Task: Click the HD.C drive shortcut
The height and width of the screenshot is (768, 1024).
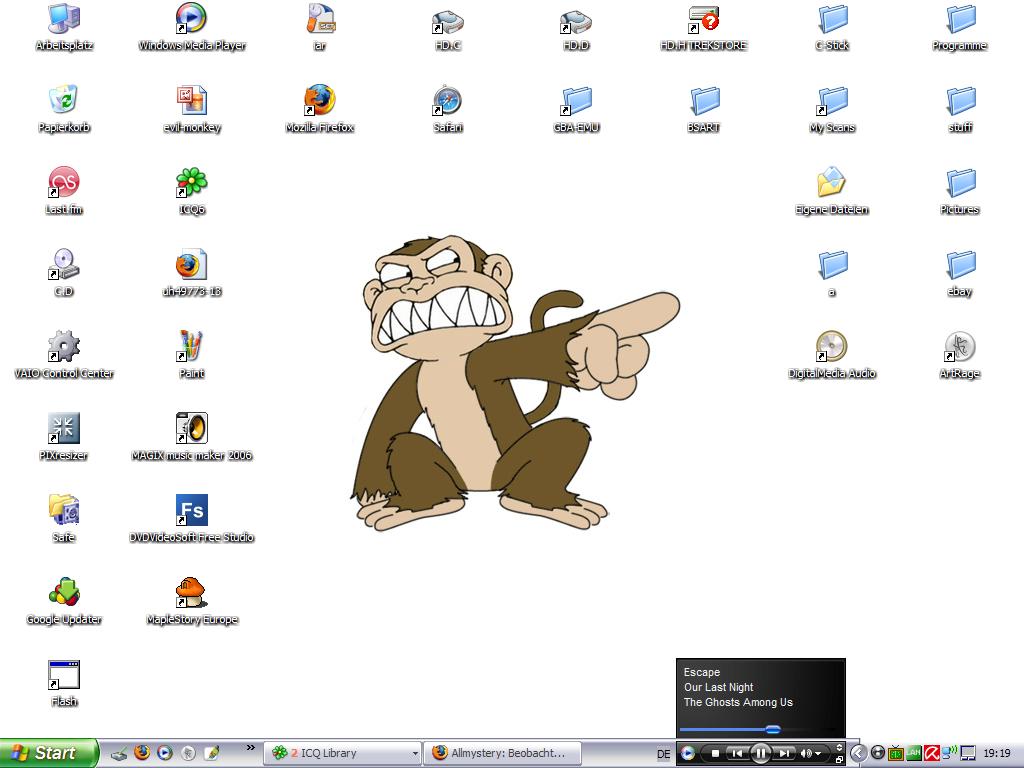Action: point(447,29)
